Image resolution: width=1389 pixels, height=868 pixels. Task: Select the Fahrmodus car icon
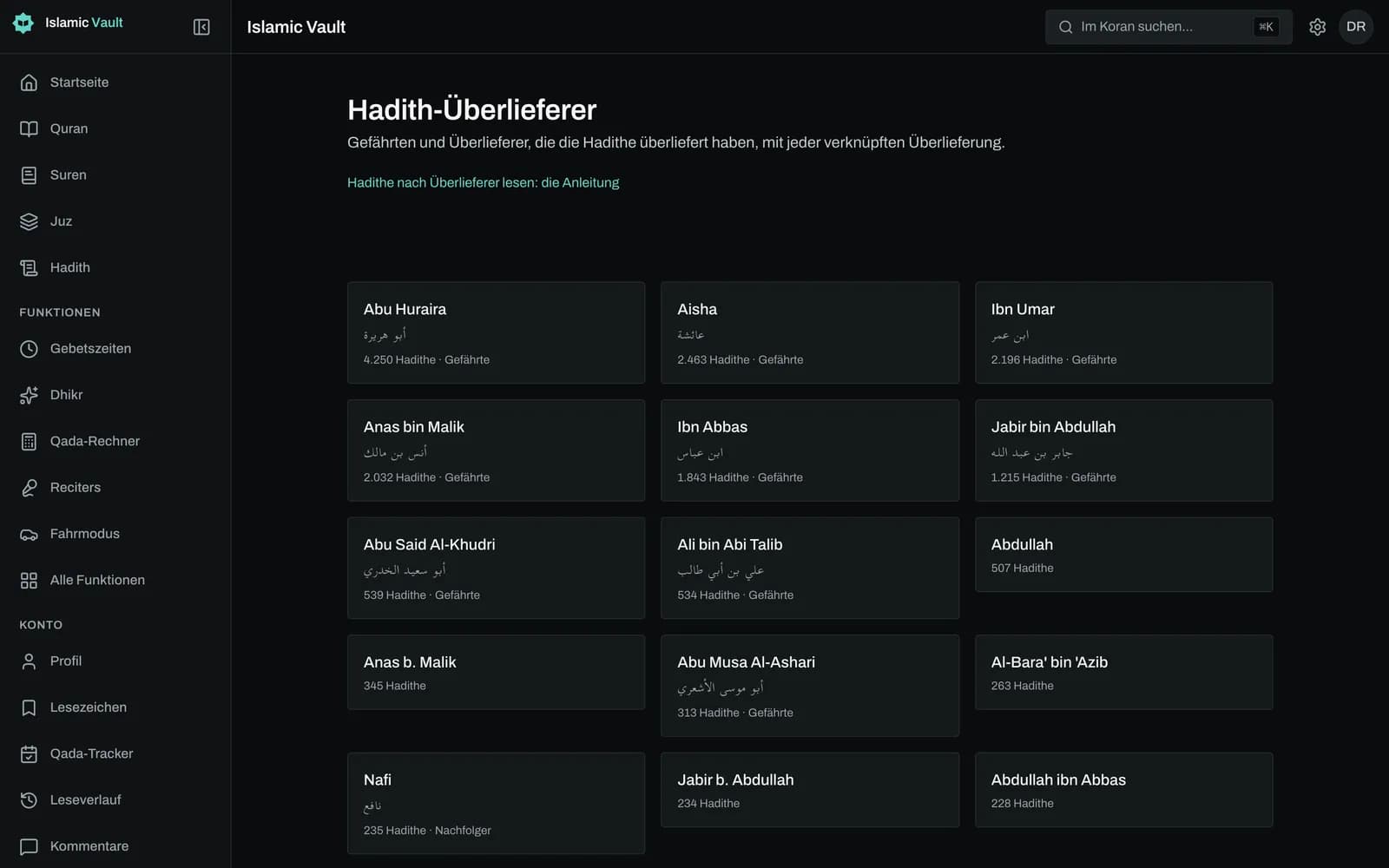pos(29,534)
